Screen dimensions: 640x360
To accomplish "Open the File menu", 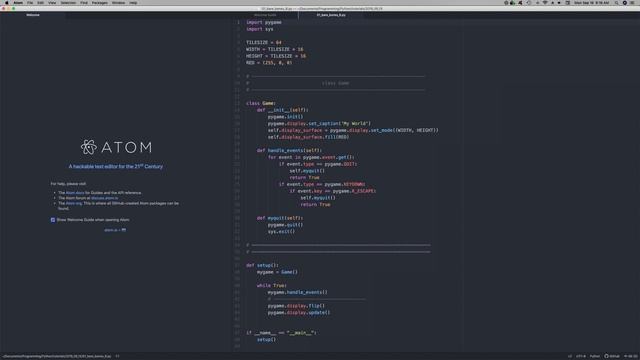I will [30, 3].
